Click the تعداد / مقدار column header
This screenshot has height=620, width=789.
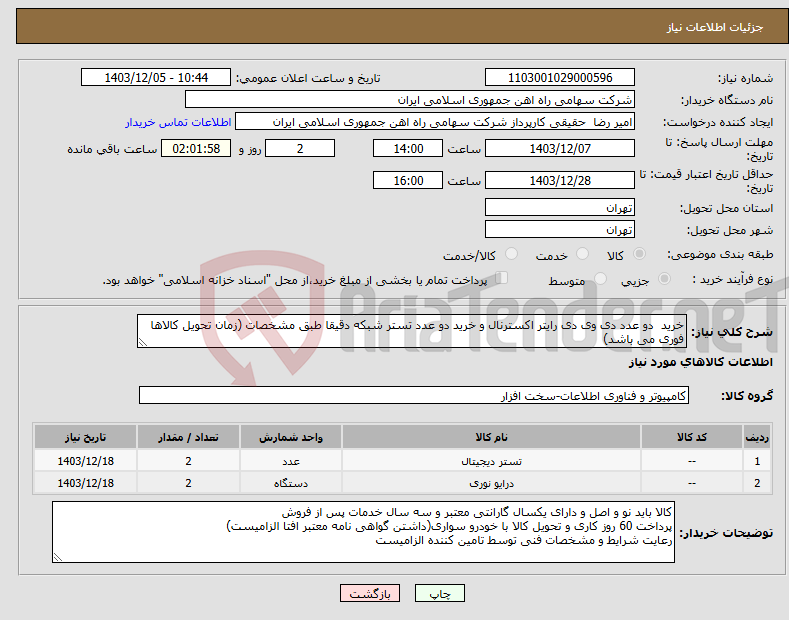click(188, 437)
